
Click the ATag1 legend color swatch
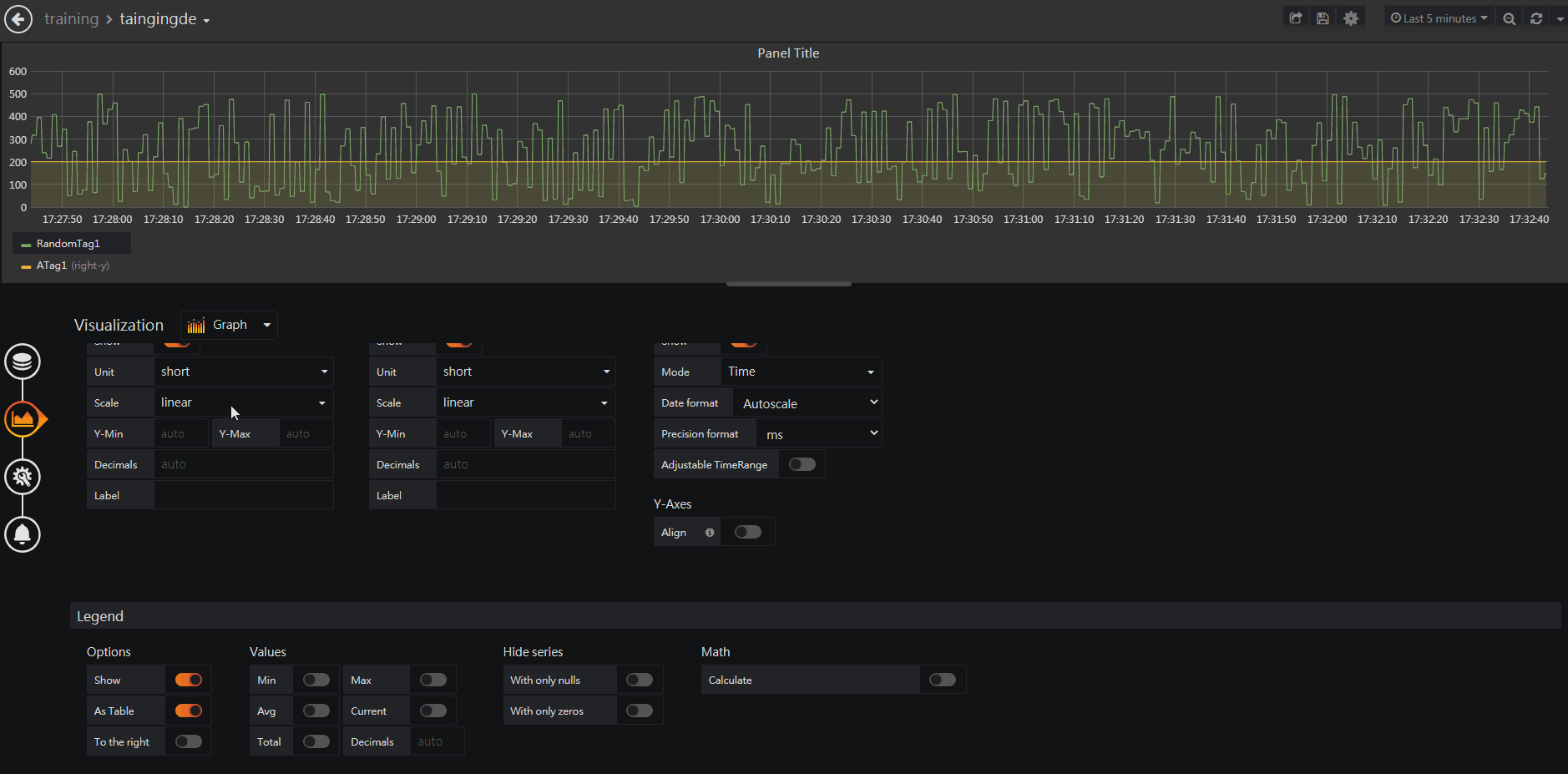tap(26, 266)
